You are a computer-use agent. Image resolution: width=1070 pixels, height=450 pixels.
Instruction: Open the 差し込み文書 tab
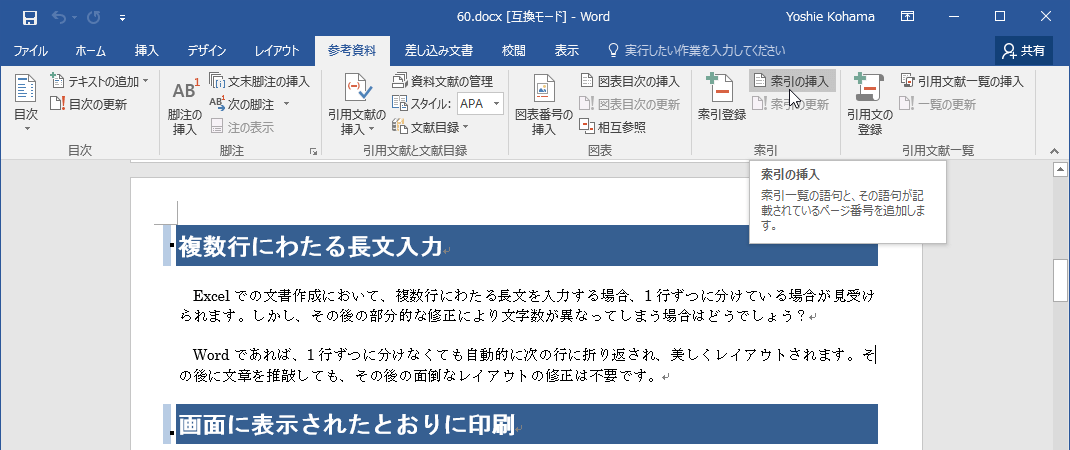[439, 51]
